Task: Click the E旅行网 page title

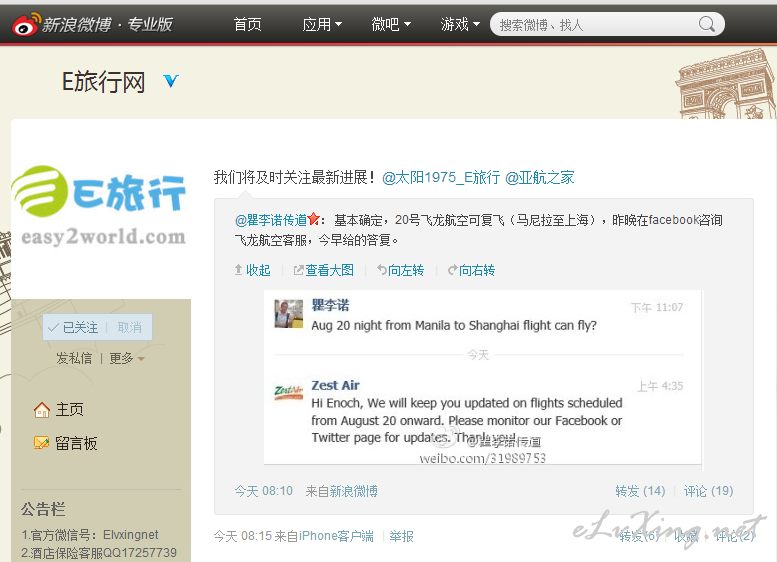Action: pyautogui.click(x=104, y=82)
